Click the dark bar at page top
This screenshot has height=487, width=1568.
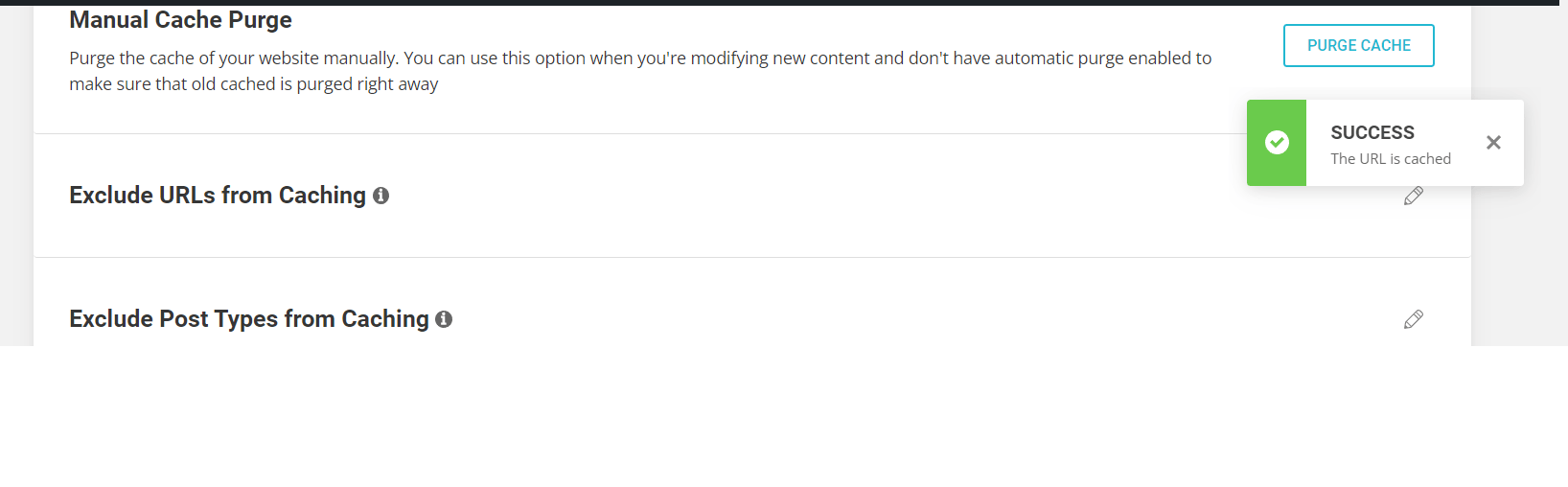[784, 3]
